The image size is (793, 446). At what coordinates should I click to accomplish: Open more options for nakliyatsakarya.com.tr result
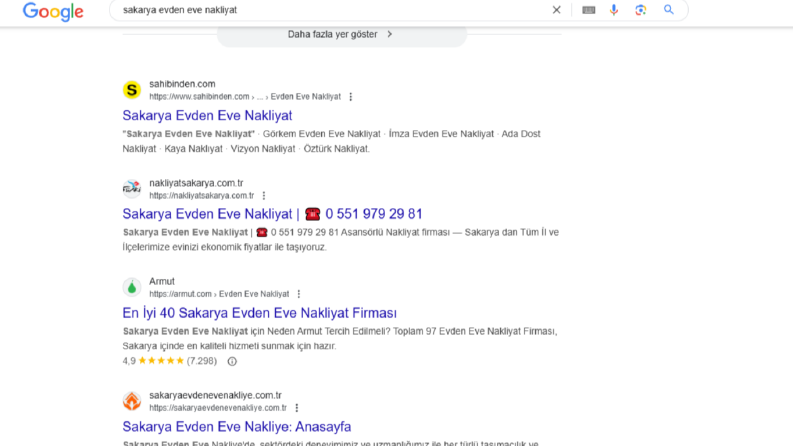point(263,196)
